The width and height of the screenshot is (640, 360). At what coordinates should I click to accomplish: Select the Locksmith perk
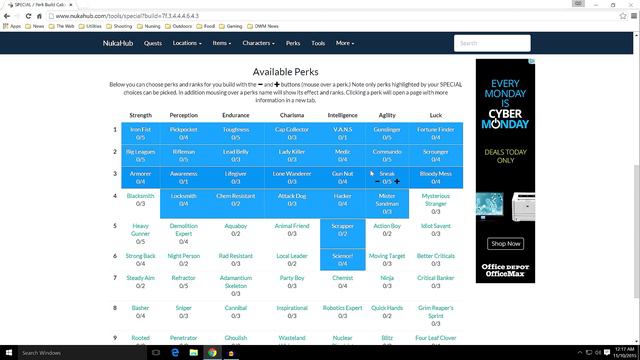pyautogui.click(x=184, y=196)
